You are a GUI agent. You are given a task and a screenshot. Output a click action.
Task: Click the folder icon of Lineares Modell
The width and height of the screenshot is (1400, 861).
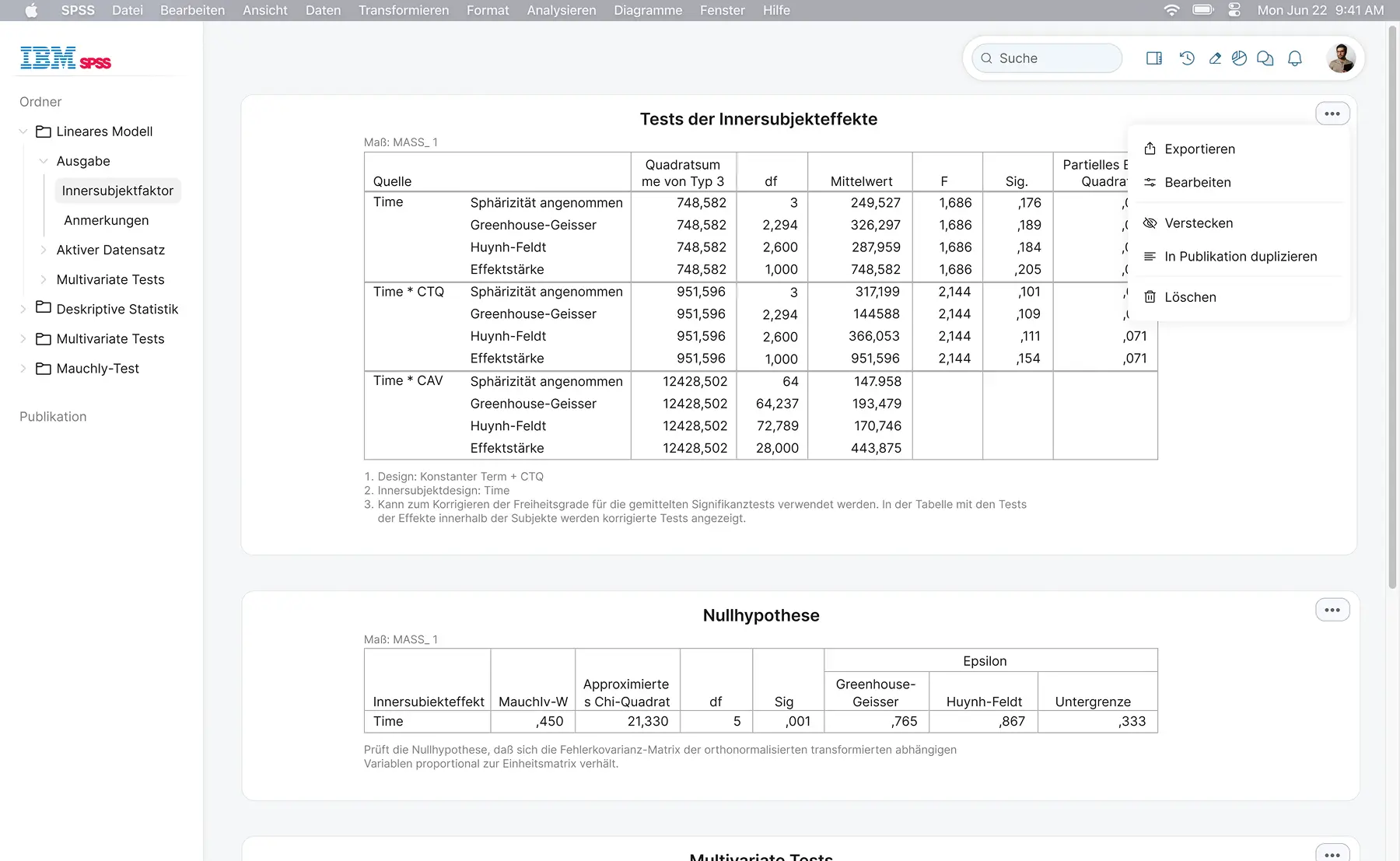[44, 131]
